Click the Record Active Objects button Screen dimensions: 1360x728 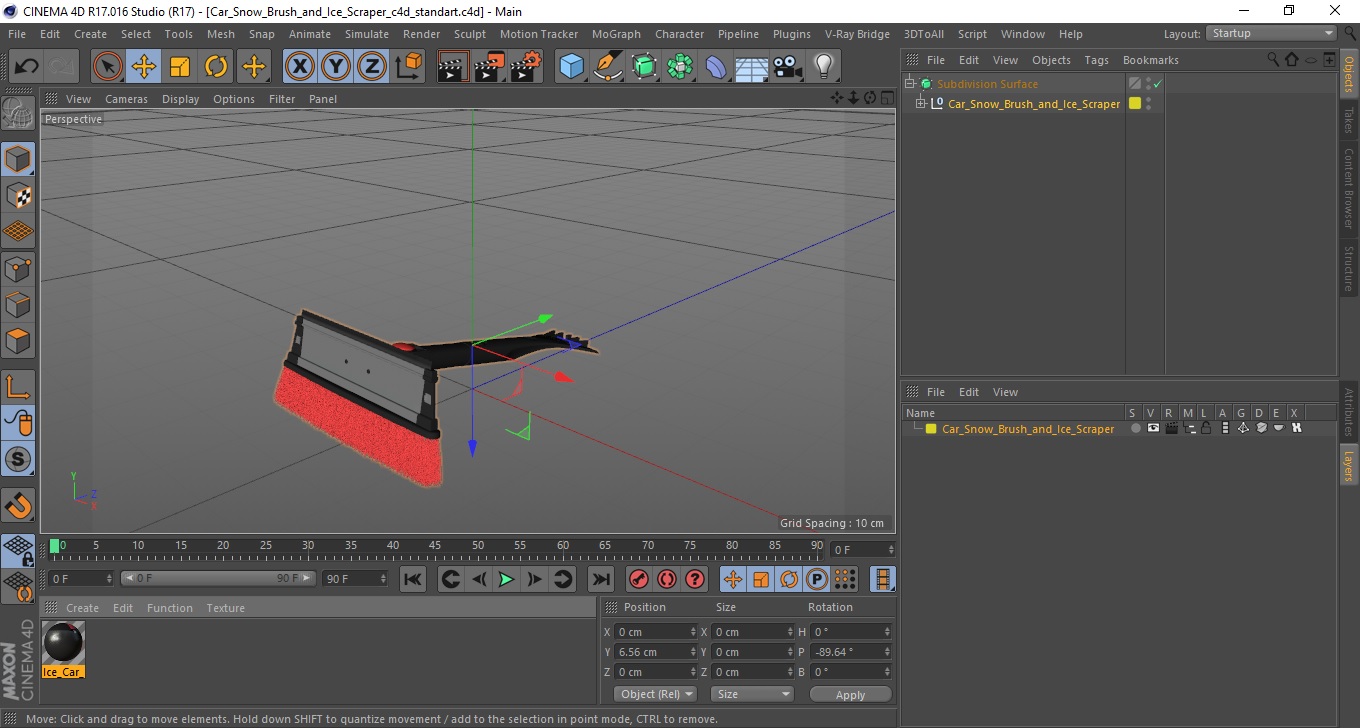click(x=638, y=579)
